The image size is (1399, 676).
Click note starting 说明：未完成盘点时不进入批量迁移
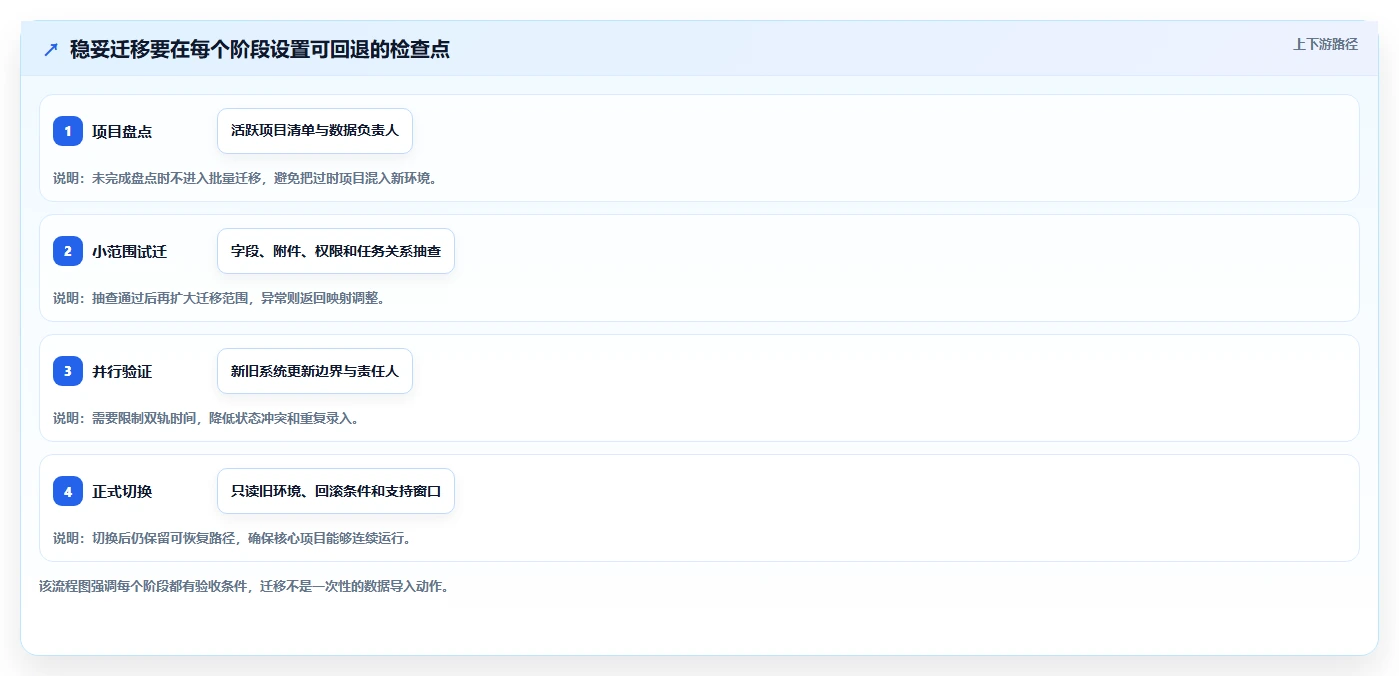tap(246, 178)
